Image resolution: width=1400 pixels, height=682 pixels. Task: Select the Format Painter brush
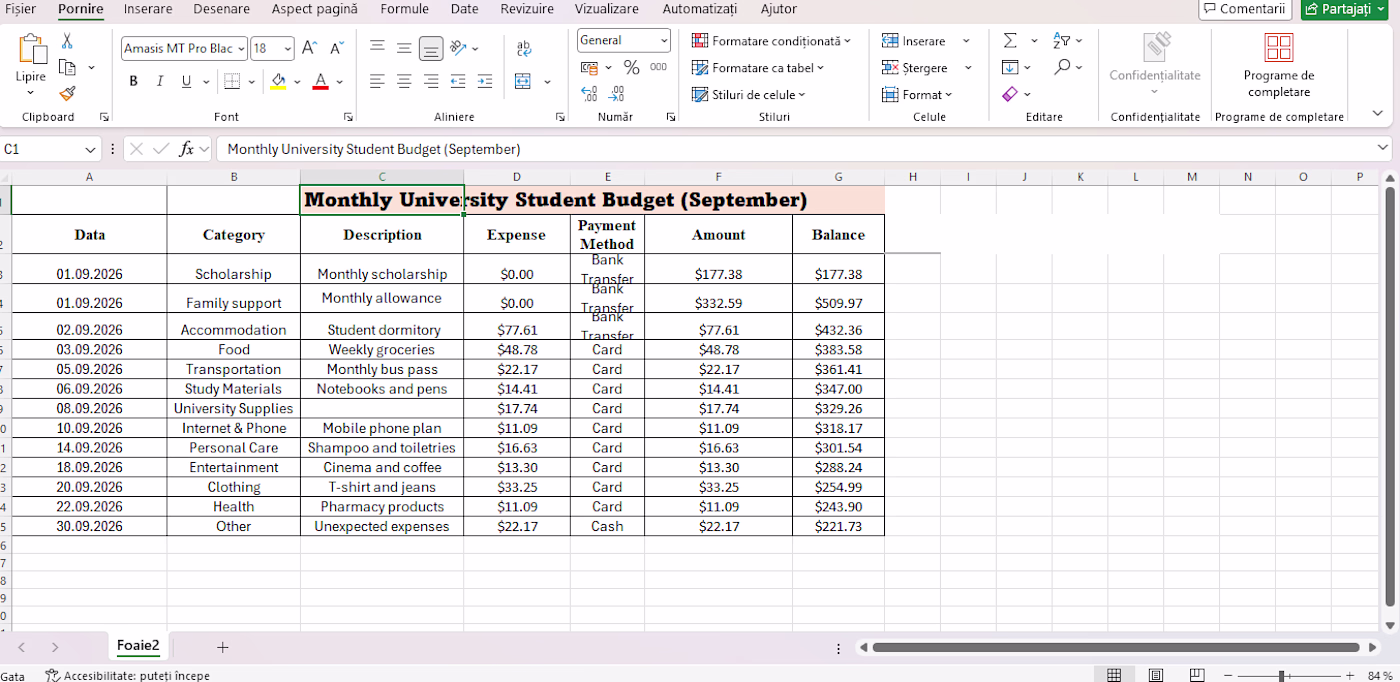click(x=67, y=94)
